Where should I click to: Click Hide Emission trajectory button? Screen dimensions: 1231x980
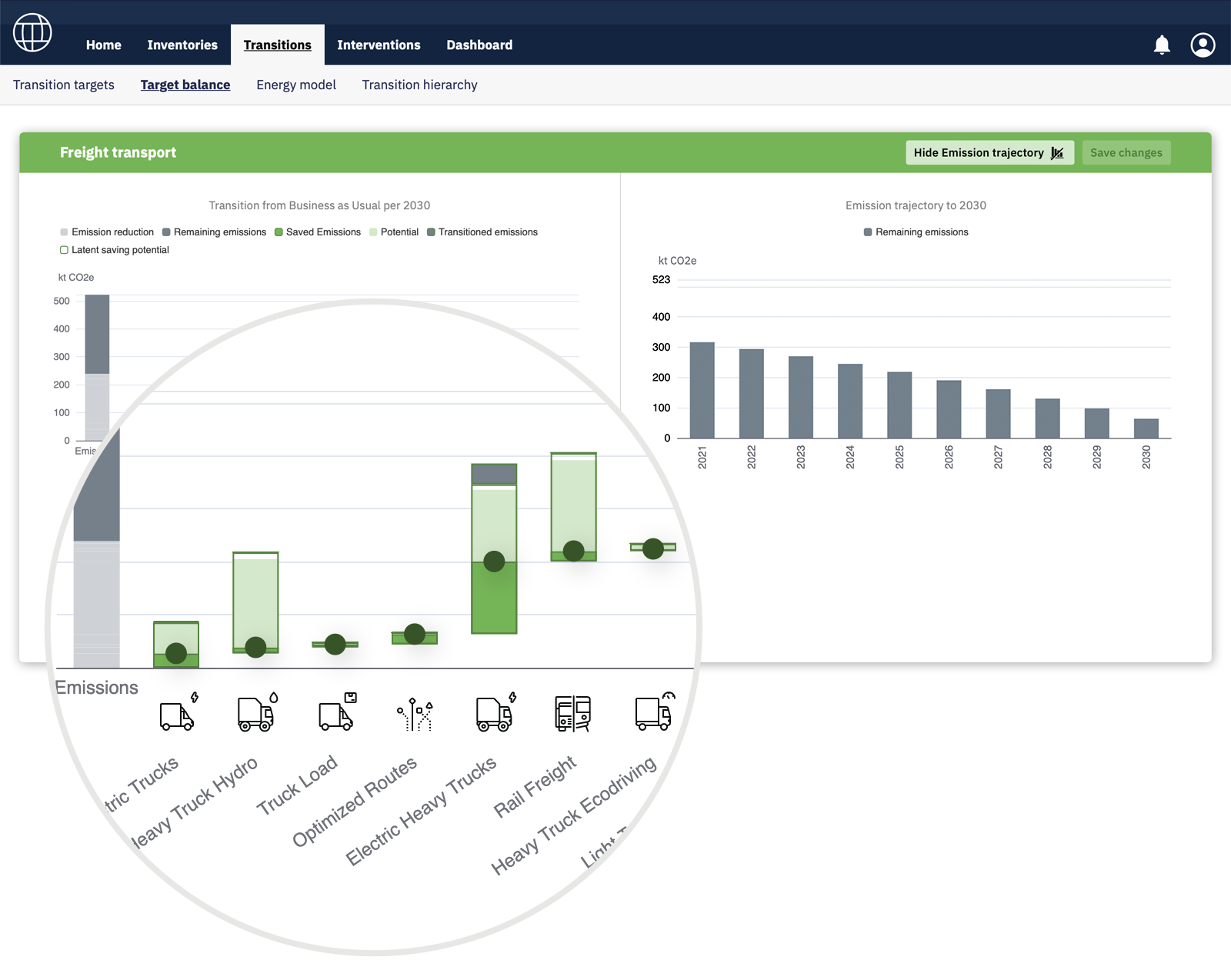(989, 153)
